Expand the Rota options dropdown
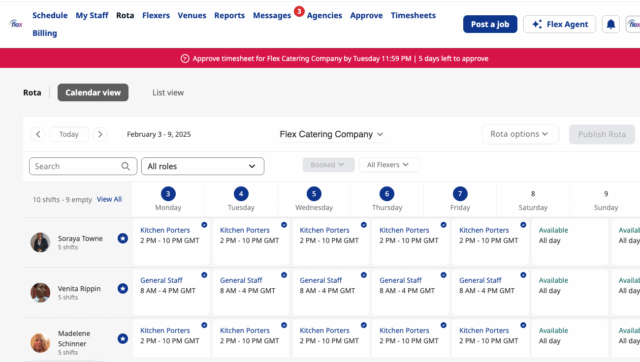 click(x=520, y=134)
